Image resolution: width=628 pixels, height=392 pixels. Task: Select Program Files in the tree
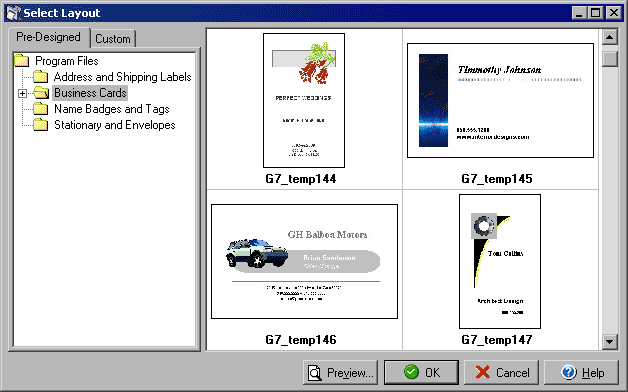[x=67, y=61]
